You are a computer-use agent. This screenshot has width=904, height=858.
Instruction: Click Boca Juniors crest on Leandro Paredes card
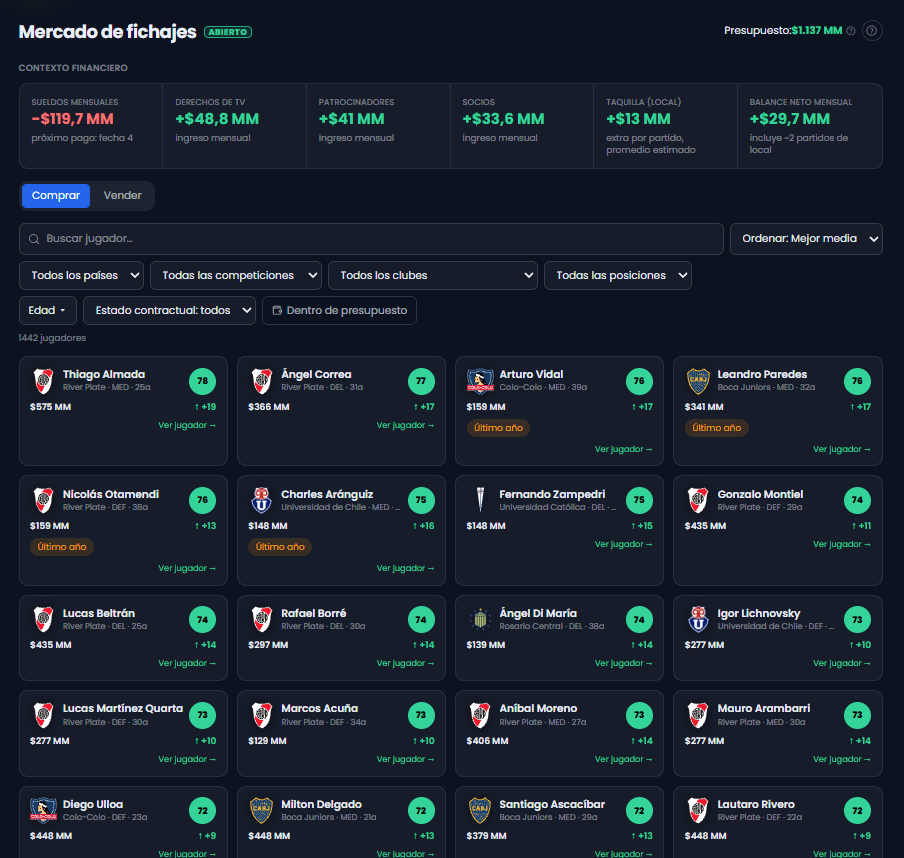[x=698, y=381]
